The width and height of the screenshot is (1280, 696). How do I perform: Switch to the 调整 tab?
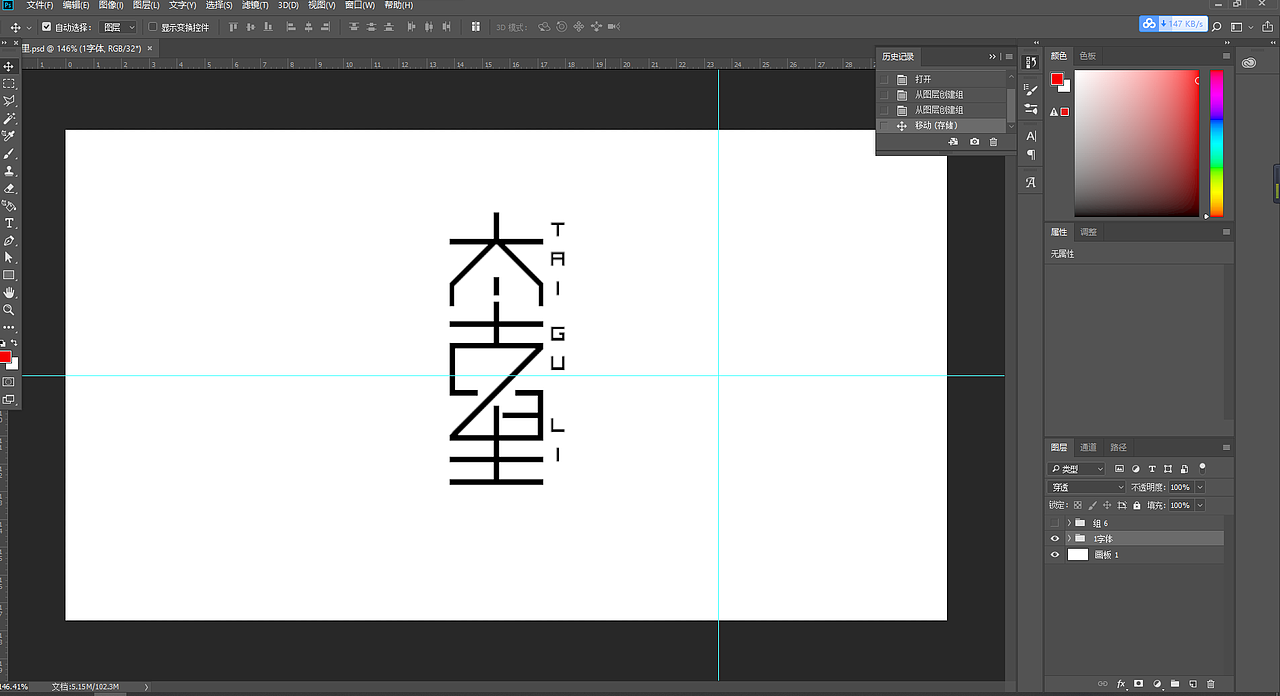click(1088, 232)
